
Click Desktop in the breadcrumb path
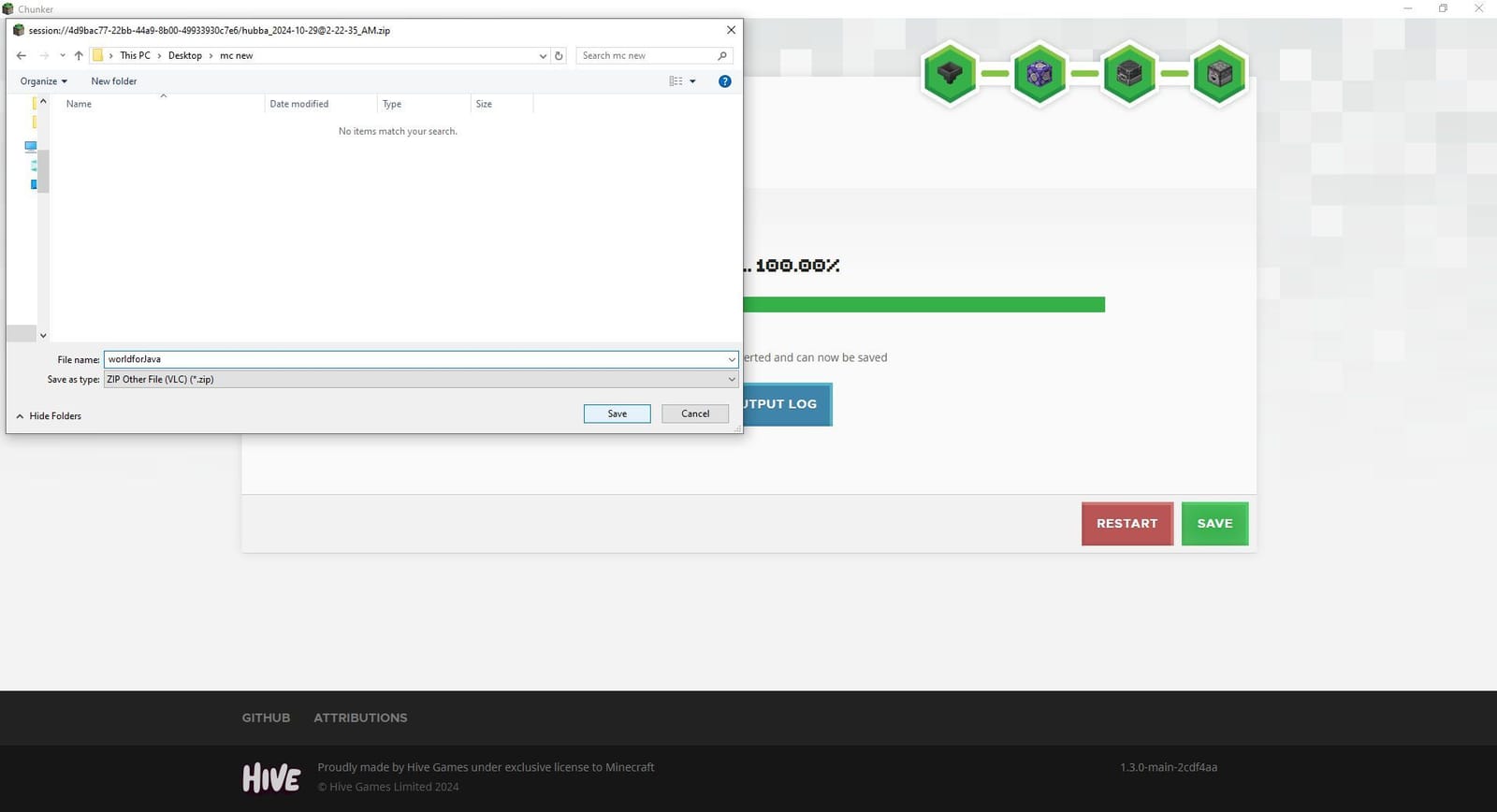[x=184, y=56]
